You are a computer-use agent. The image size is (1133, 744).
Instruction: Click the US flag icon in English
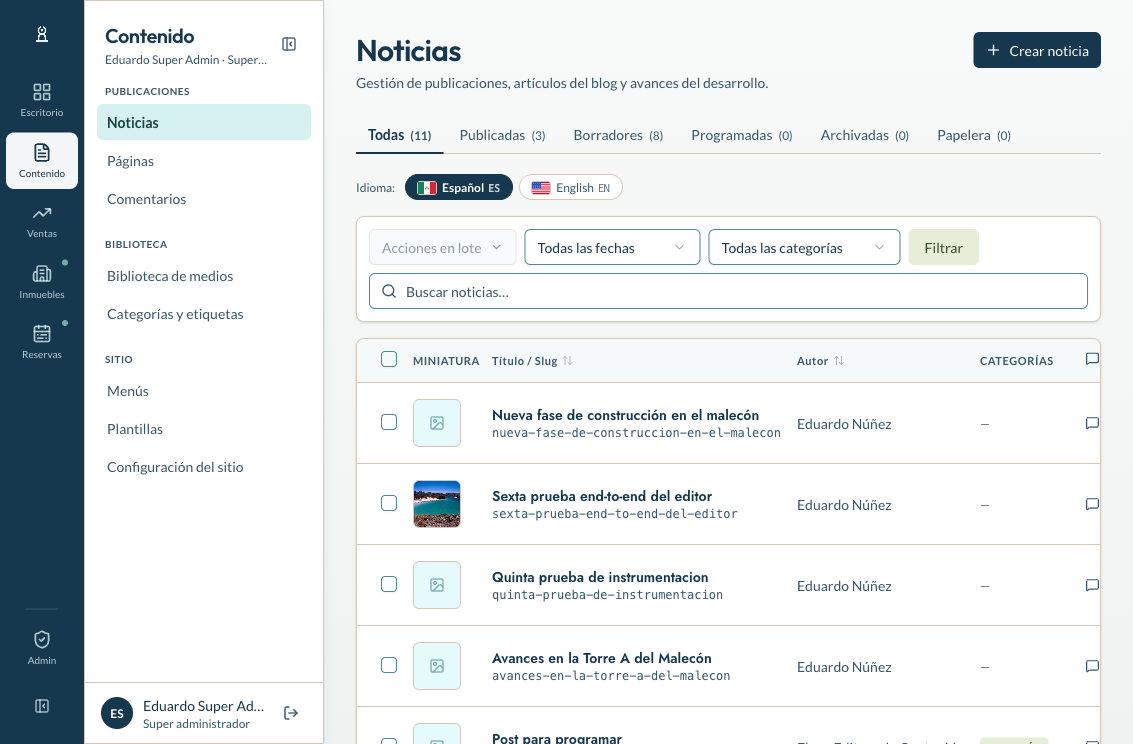point(540,188)
